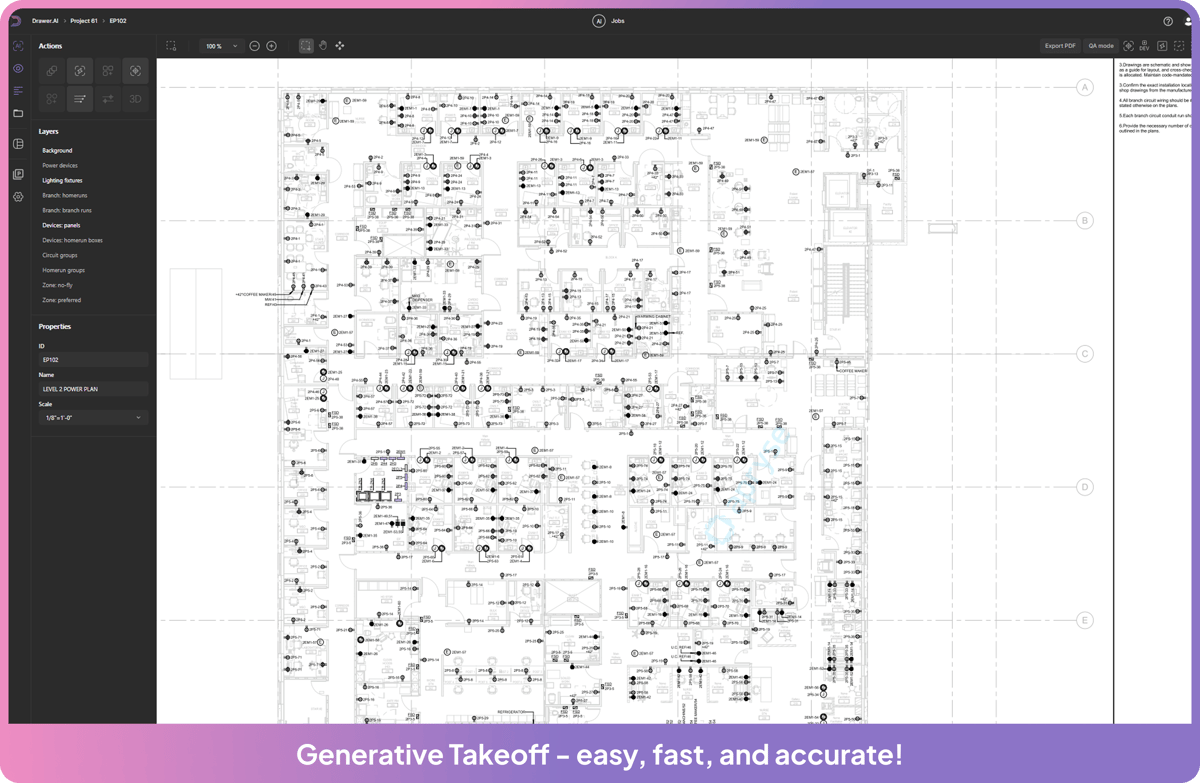Click the Export PDF button

pos(1060,45)
